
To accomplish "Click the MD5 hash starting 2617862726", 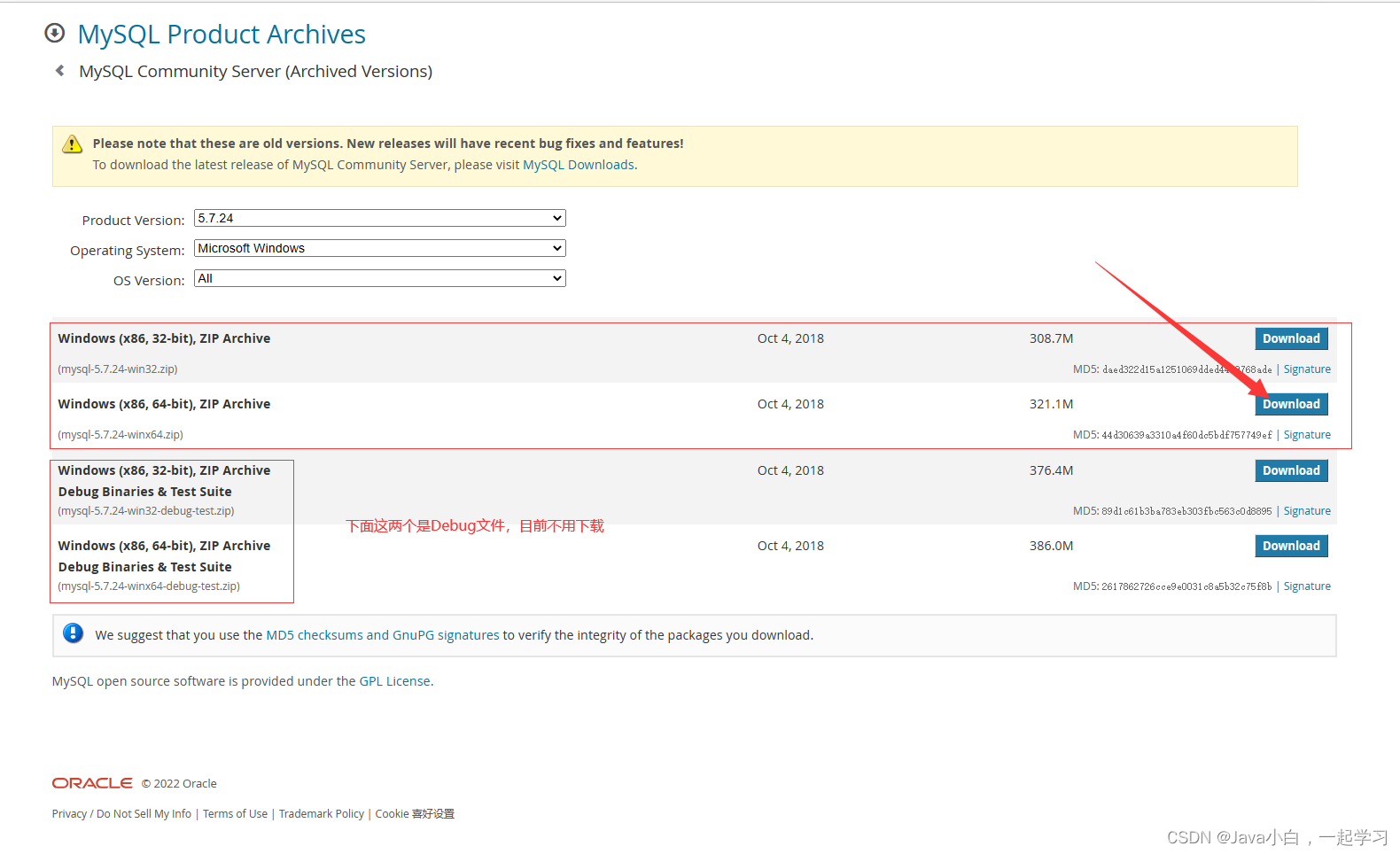I will (x=1186, y=586).
